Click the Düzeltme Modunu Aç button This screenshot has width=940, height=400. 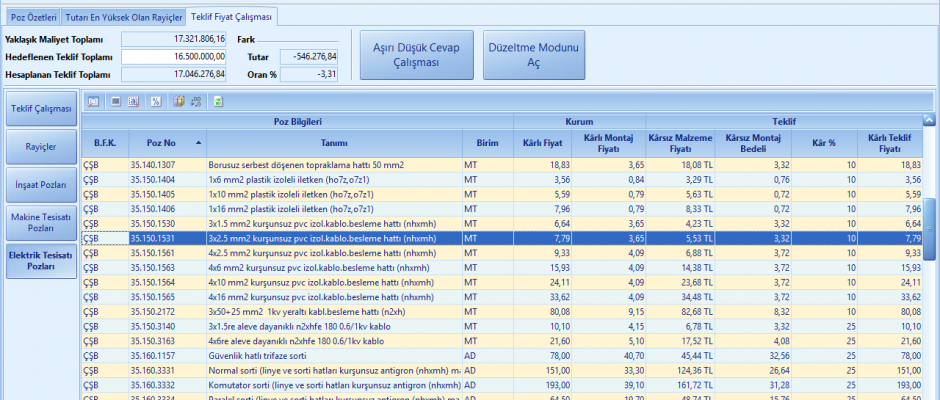tap(532, 55)
